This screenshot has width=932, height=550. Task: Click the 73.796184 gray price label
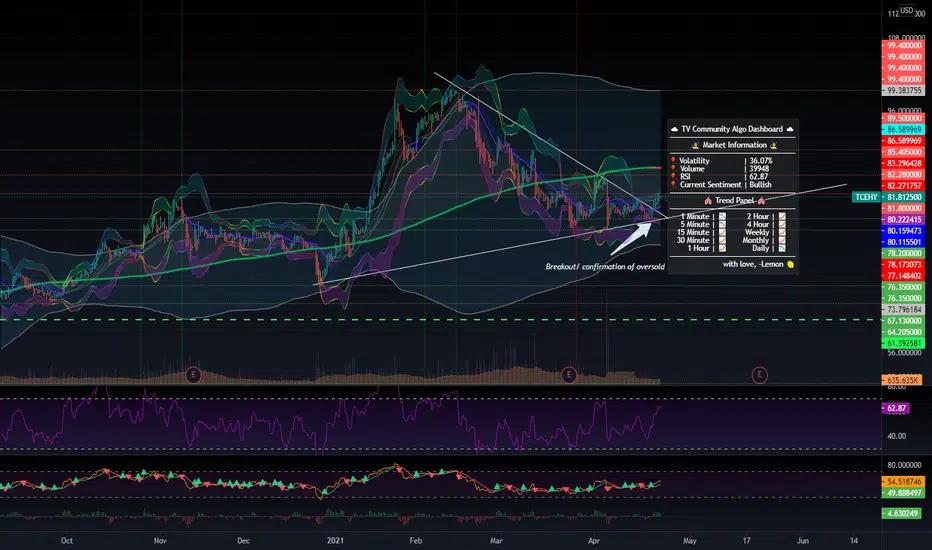903,310
